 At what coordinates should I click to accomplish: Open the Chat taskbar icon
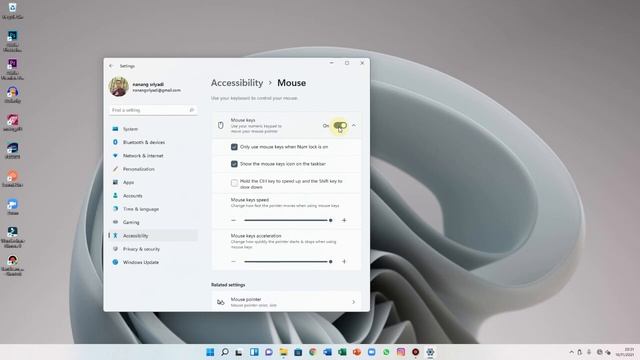click(269, 352)
